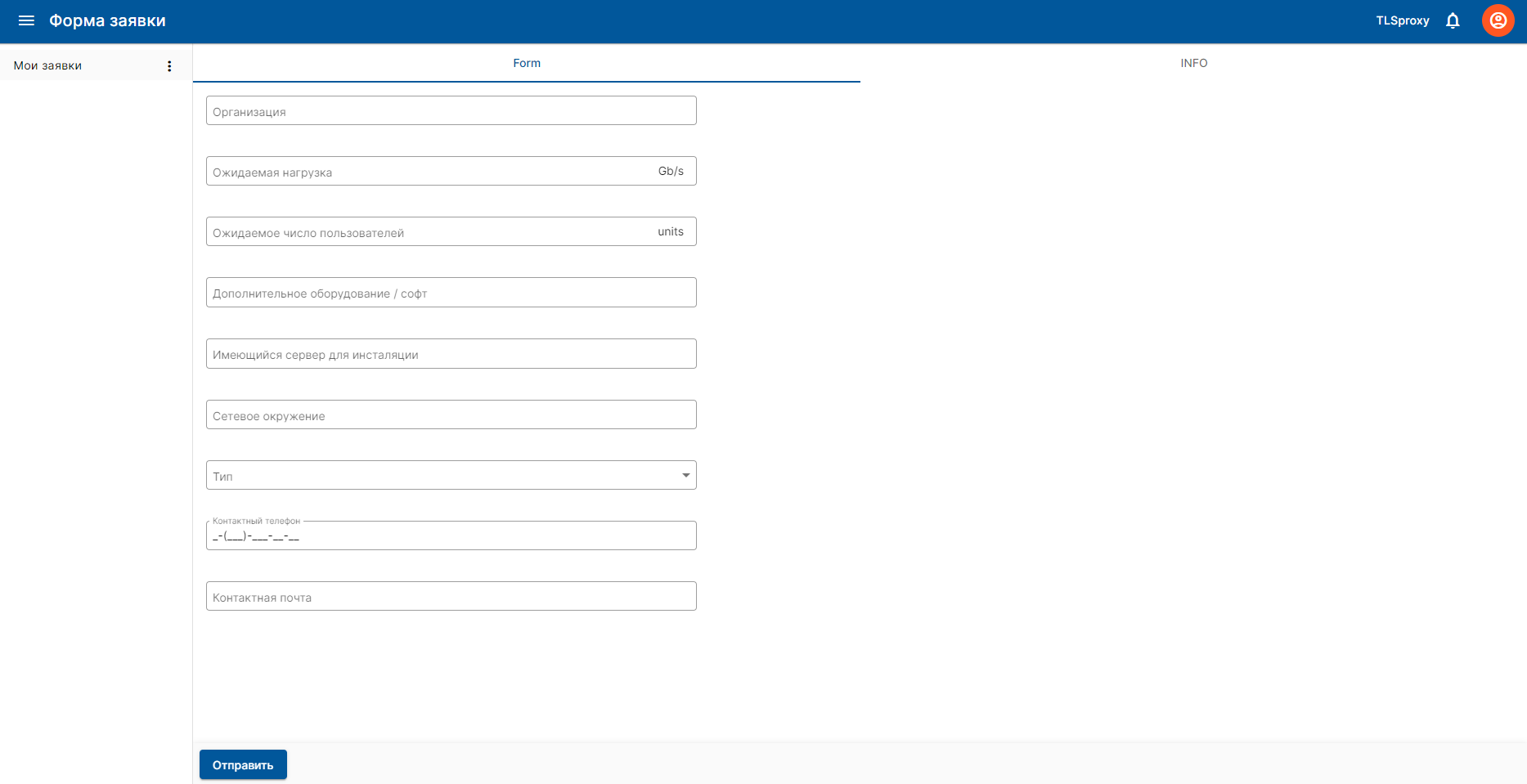
Task: Open Мои заявки in sidebar
Action: [x=47, y=65]
